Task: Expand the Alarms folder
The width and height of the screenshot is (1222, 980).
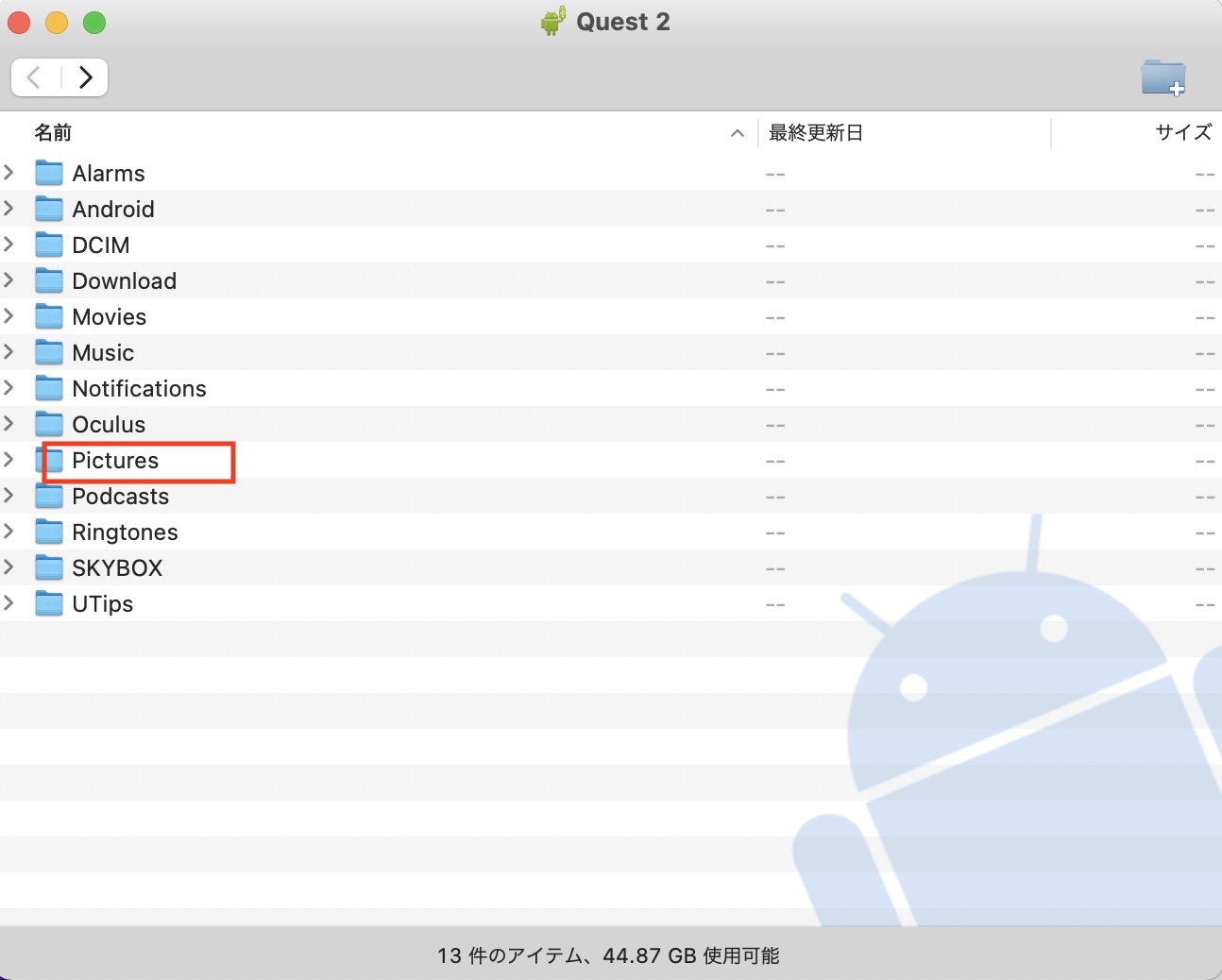Action: point(9,172)
